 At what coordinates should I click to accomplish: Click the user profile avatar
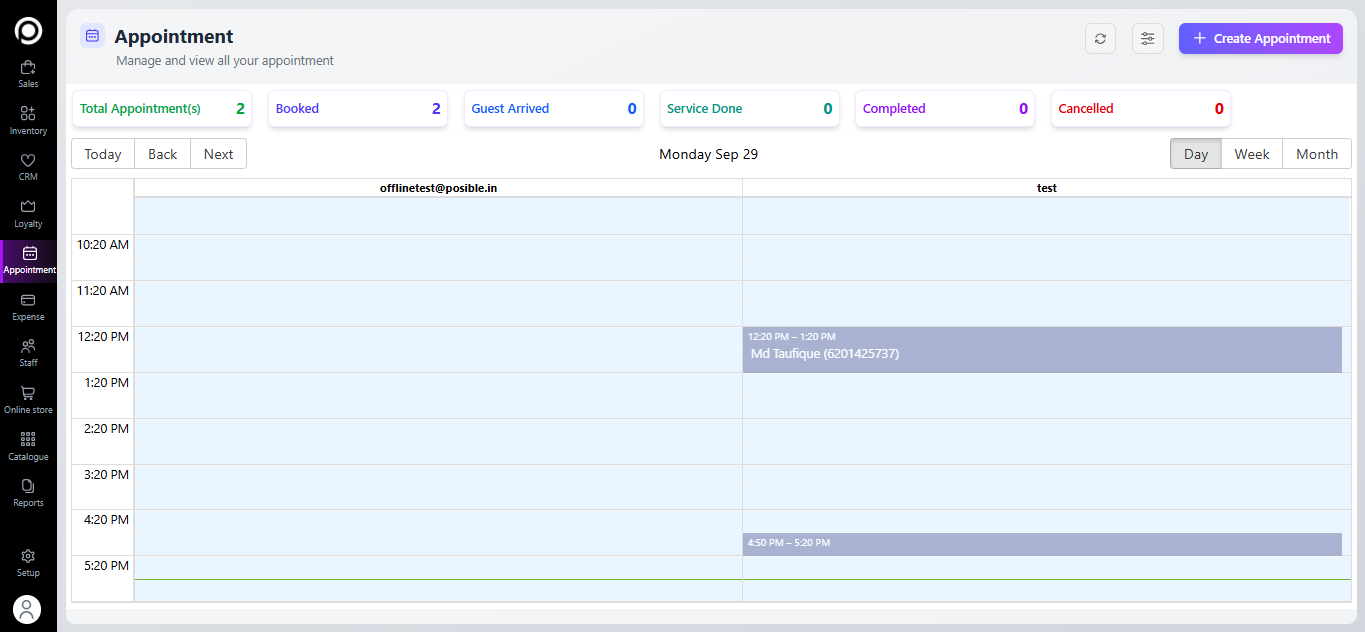point(27,609)
